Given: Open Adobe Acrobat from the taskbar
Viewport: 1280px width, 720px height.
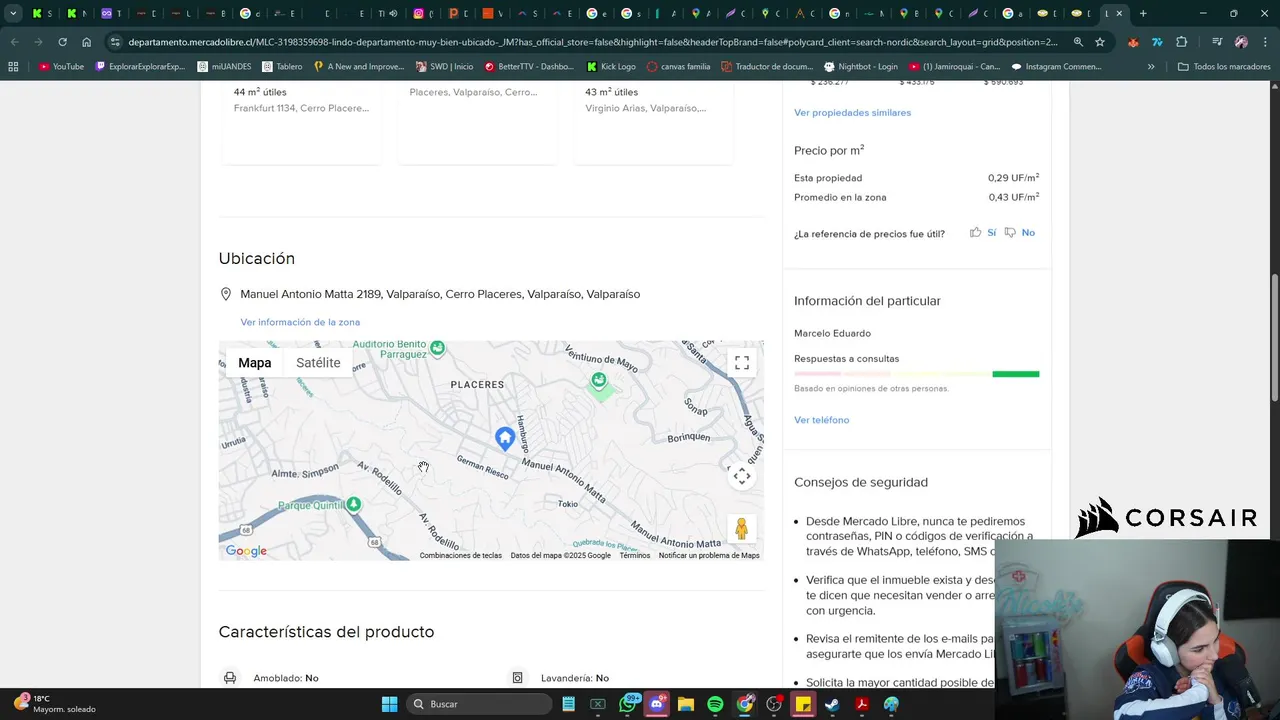Looking at the screenshot, I should coord(861,704).
